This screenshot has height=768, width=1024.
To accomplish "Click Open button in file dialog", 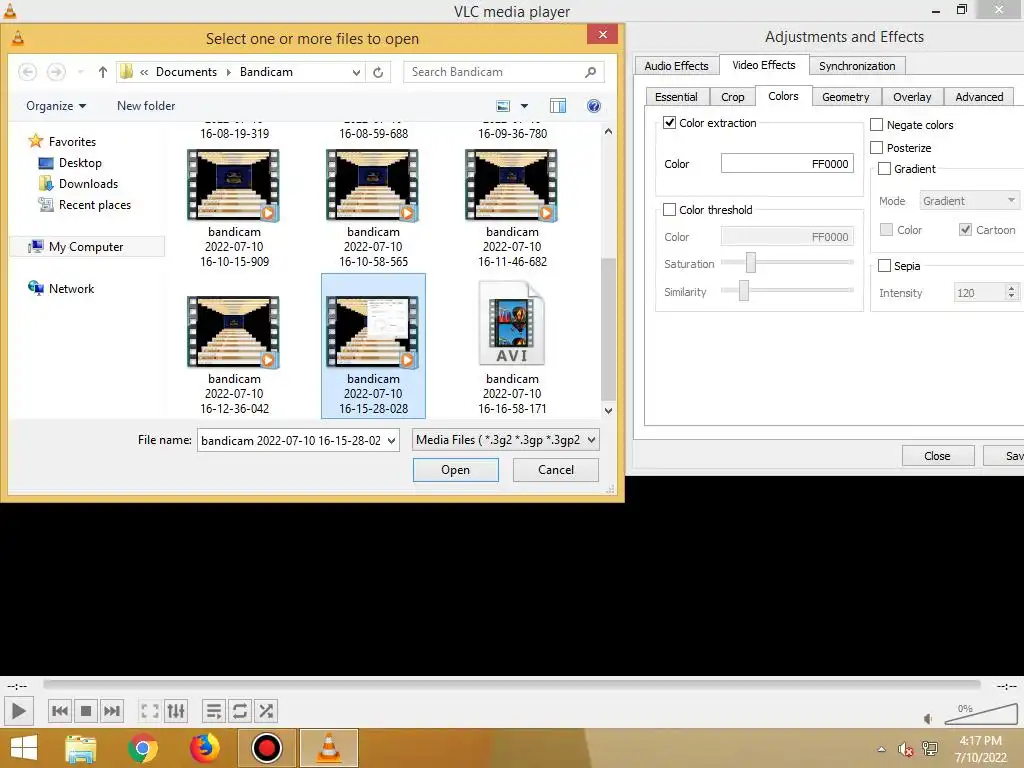I will (x=455, y=470).
